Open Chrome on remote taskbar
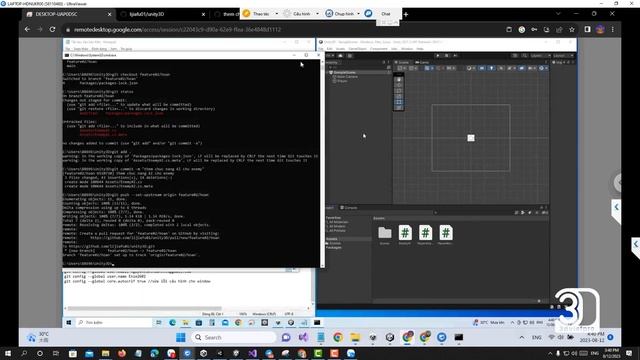Viewport: 640px width, 360px height. pyautogui.click(x=338, y=337)
